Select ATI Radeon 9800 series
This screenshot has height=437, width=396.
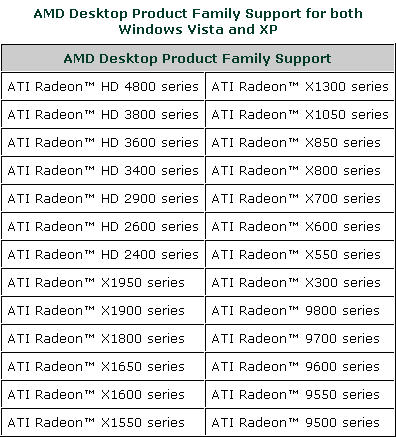coord(300,310)
